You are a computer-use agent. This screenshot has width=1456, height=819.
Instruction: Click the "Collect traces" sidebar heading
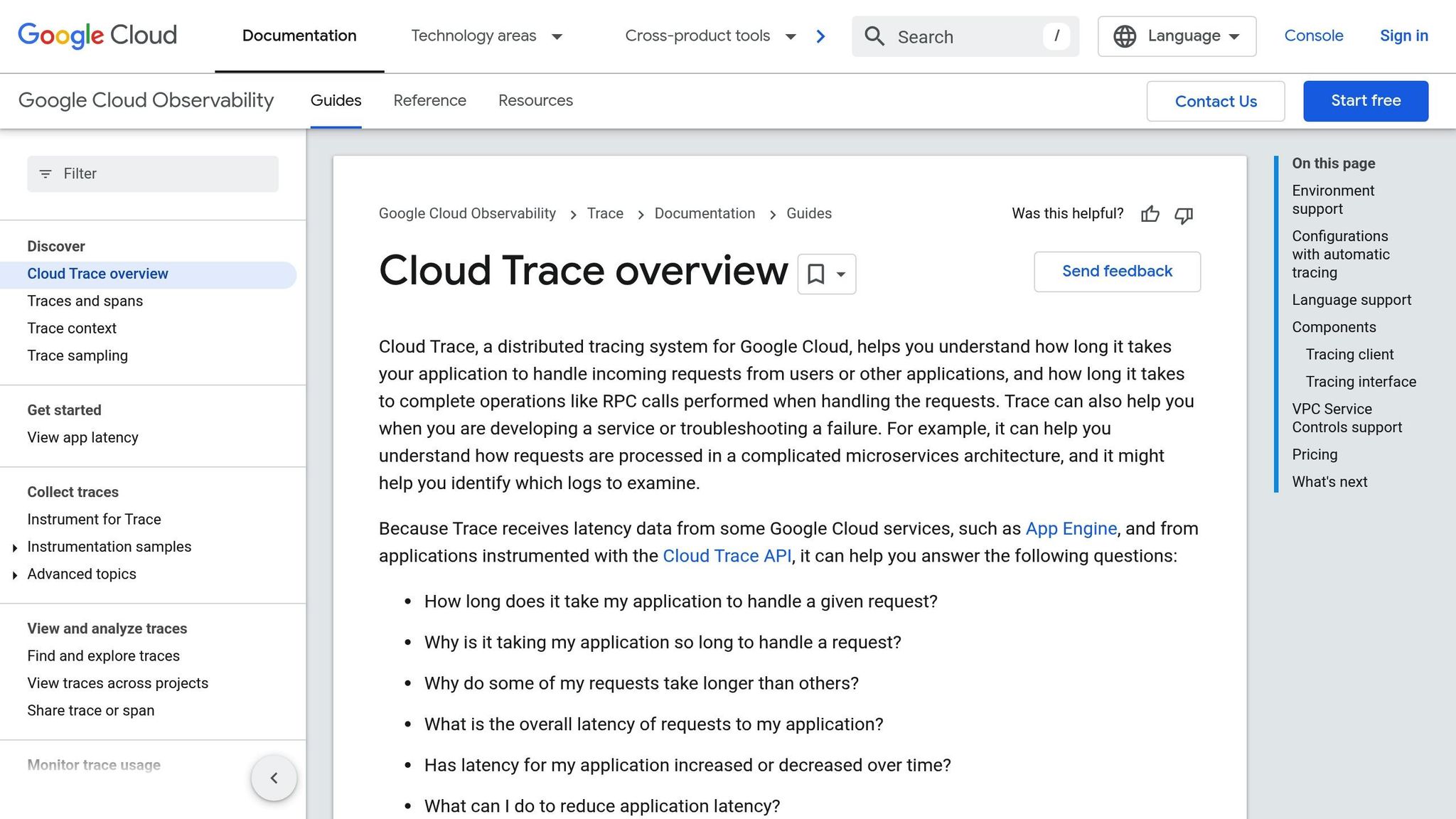73,493
